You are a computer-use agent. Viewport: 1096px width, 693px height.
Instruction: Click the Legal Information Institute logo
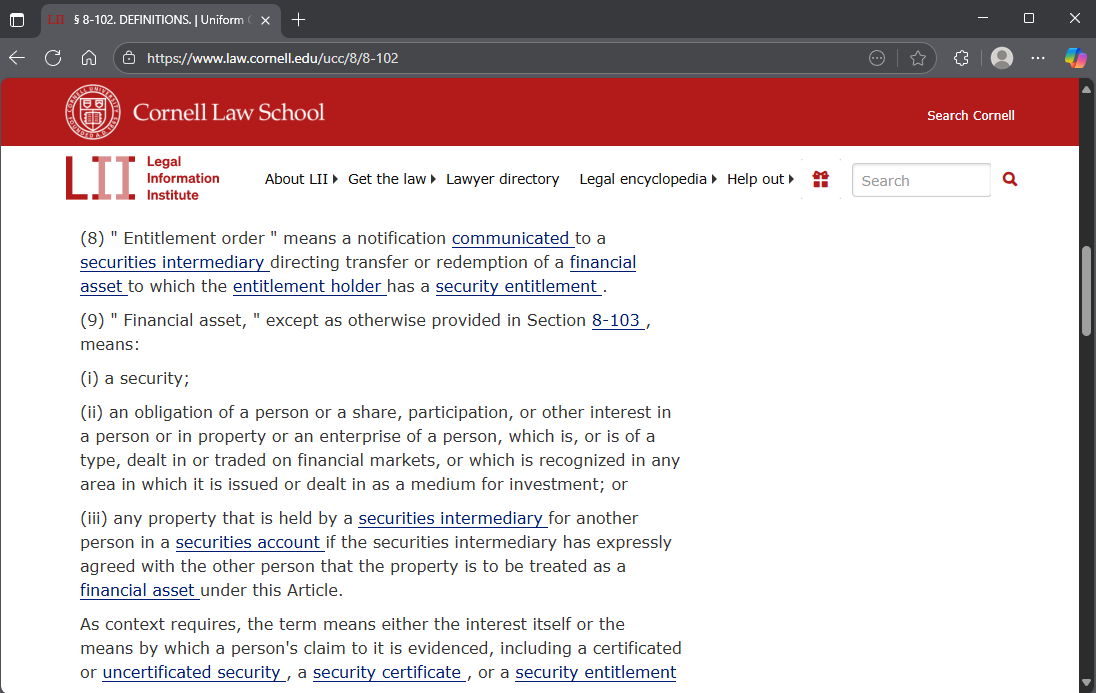143,178
